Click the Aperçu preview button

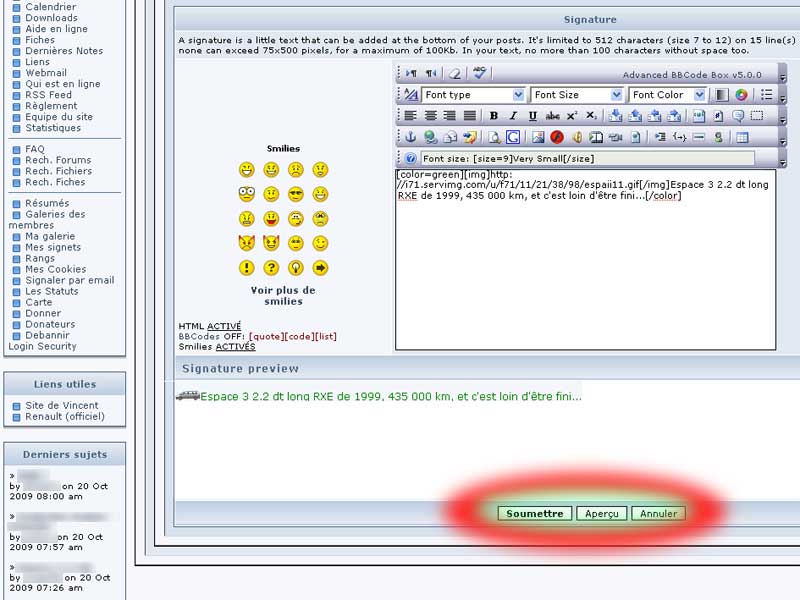(x=601, y=513)
